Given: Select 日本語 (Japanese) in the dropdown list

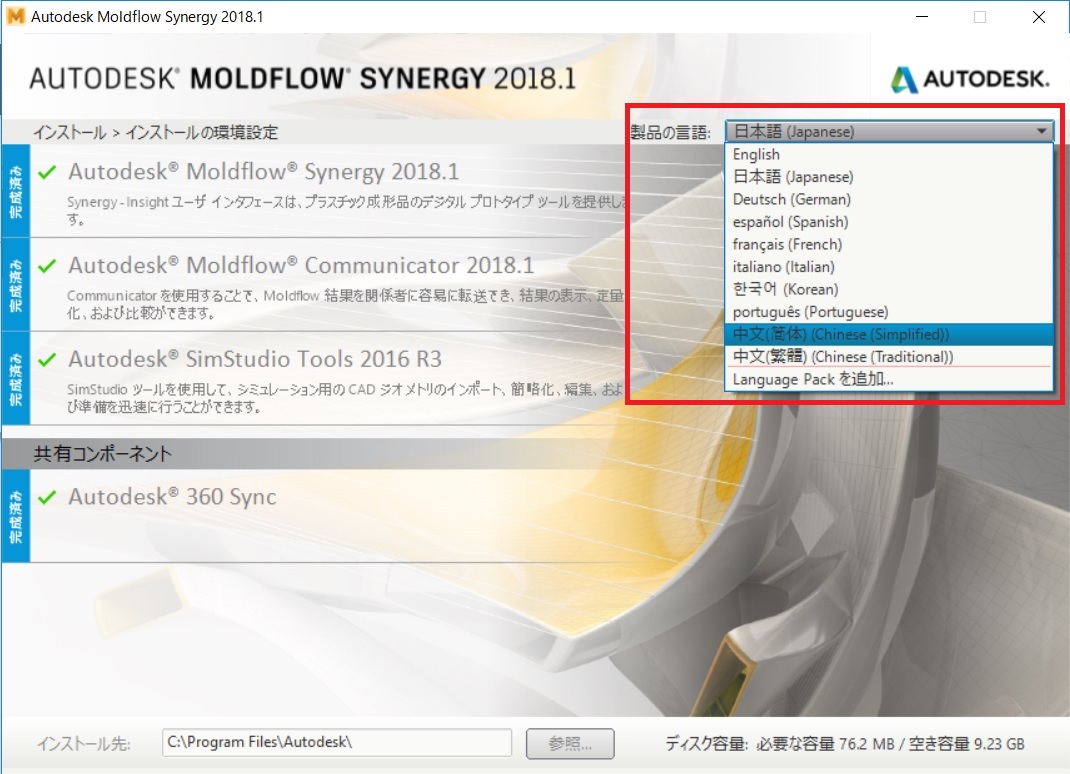Looking at the screenshot, I should pos(889,177).
